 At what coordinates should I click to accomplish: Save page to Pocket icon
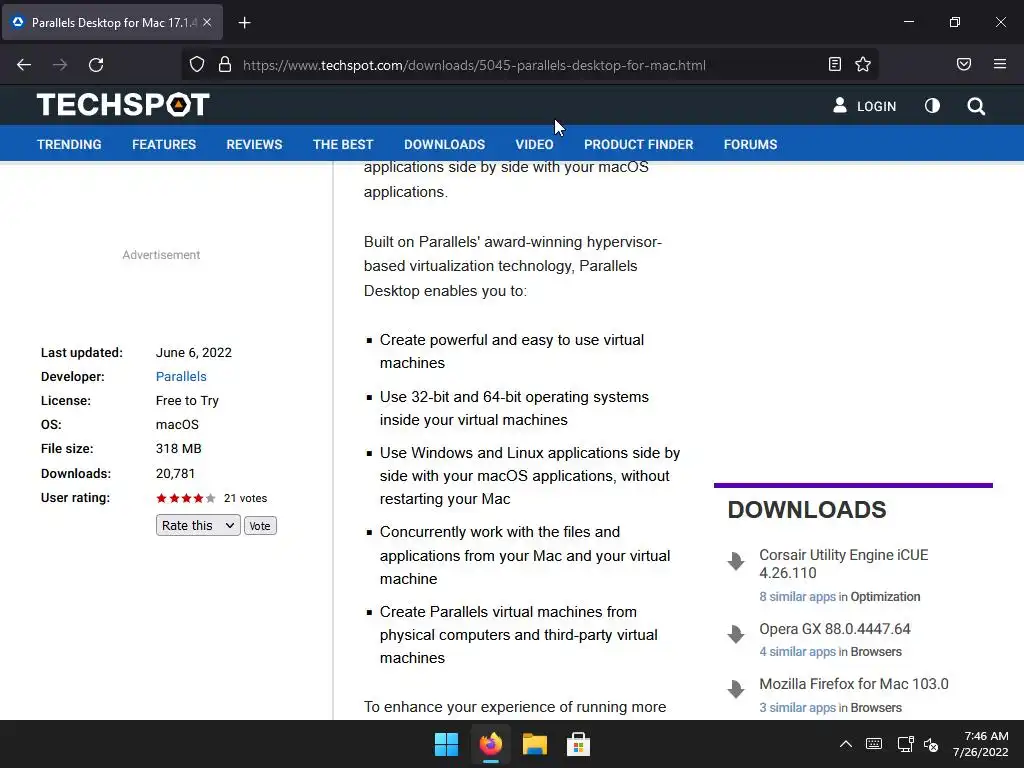click(964, 64)
